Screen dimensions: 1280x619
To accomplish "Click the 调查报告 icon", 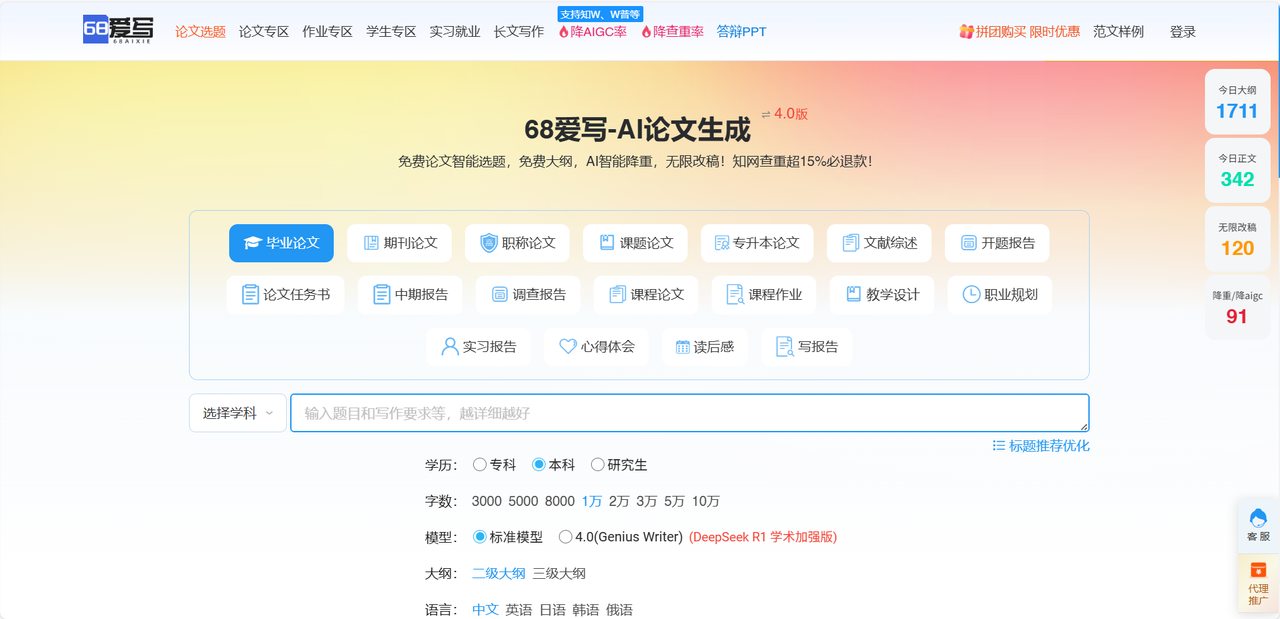I will (500, 295).
